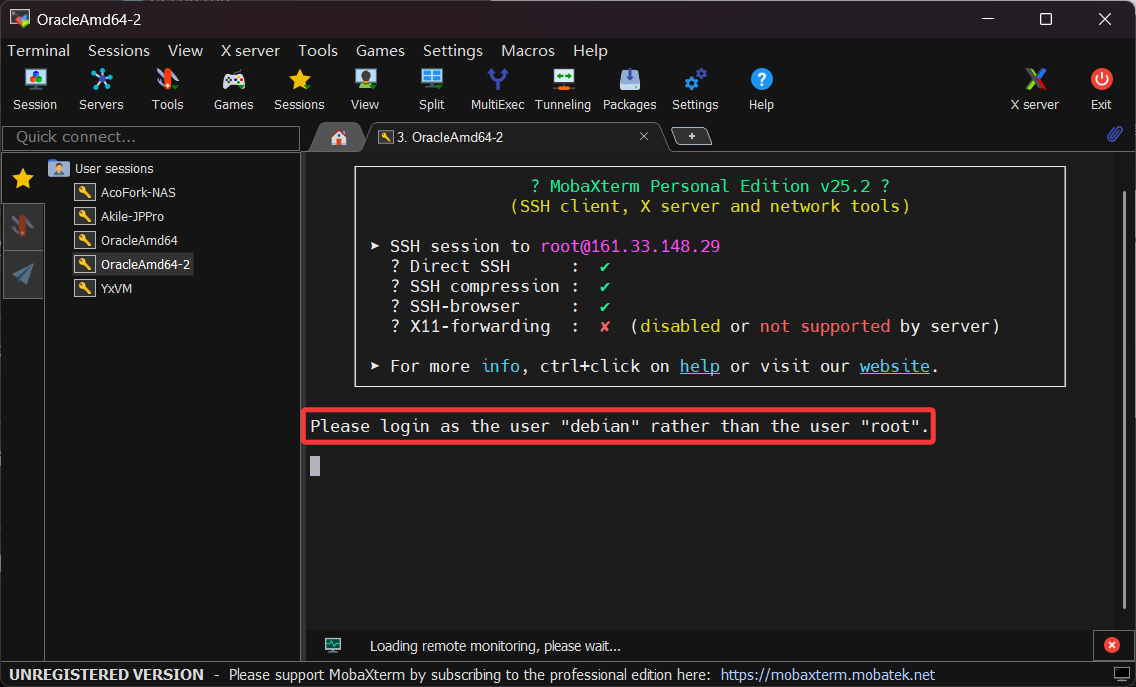Close the OracleAmd64-2 terminal tab

(644, 137)
